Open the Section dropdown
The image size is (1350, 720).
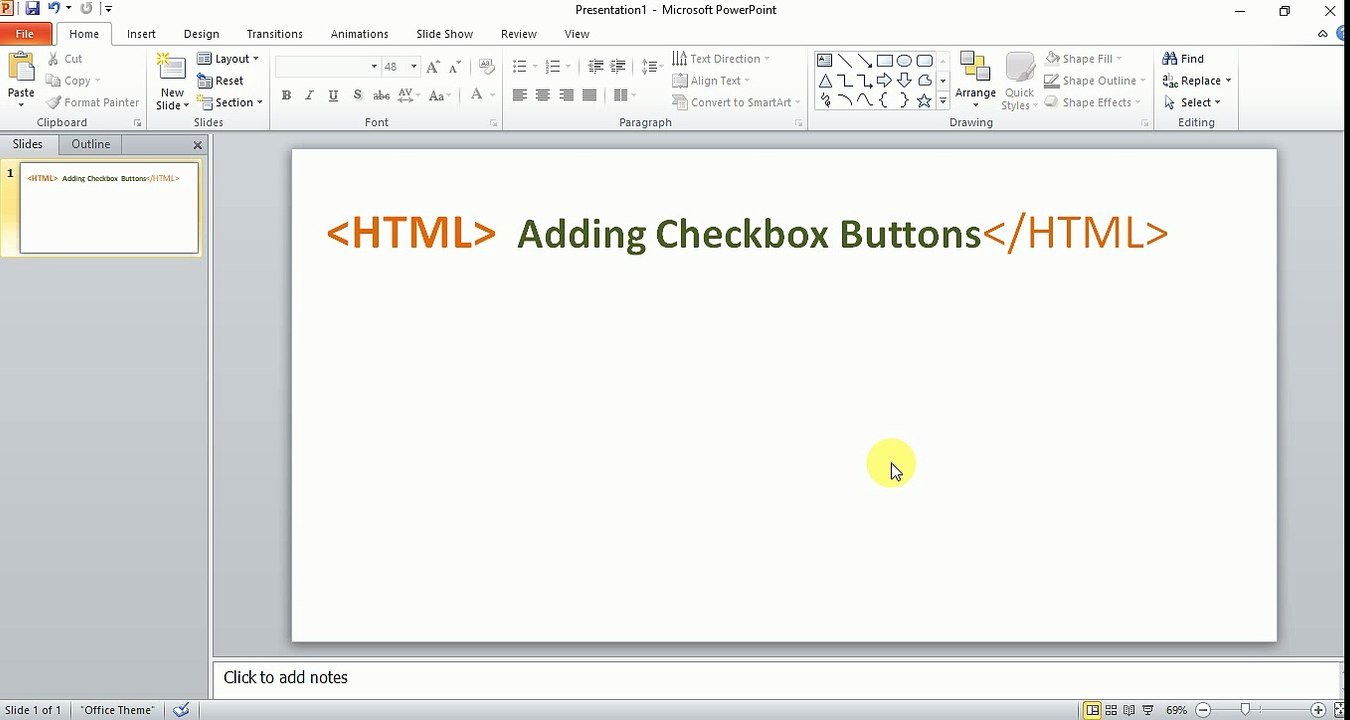[230, 102]
